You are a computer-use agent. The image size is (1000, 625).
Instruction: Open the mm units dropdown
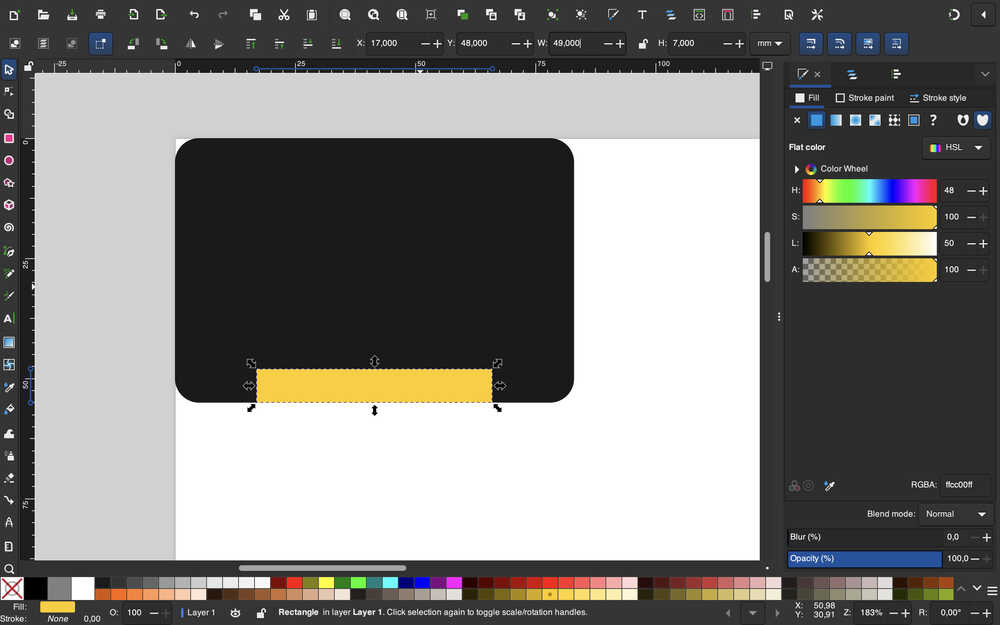[770, 43]
